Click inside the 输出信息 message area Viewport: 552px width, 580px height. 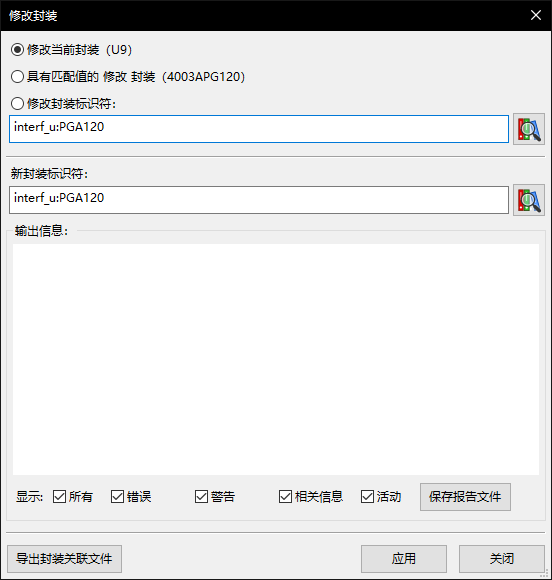276,359
